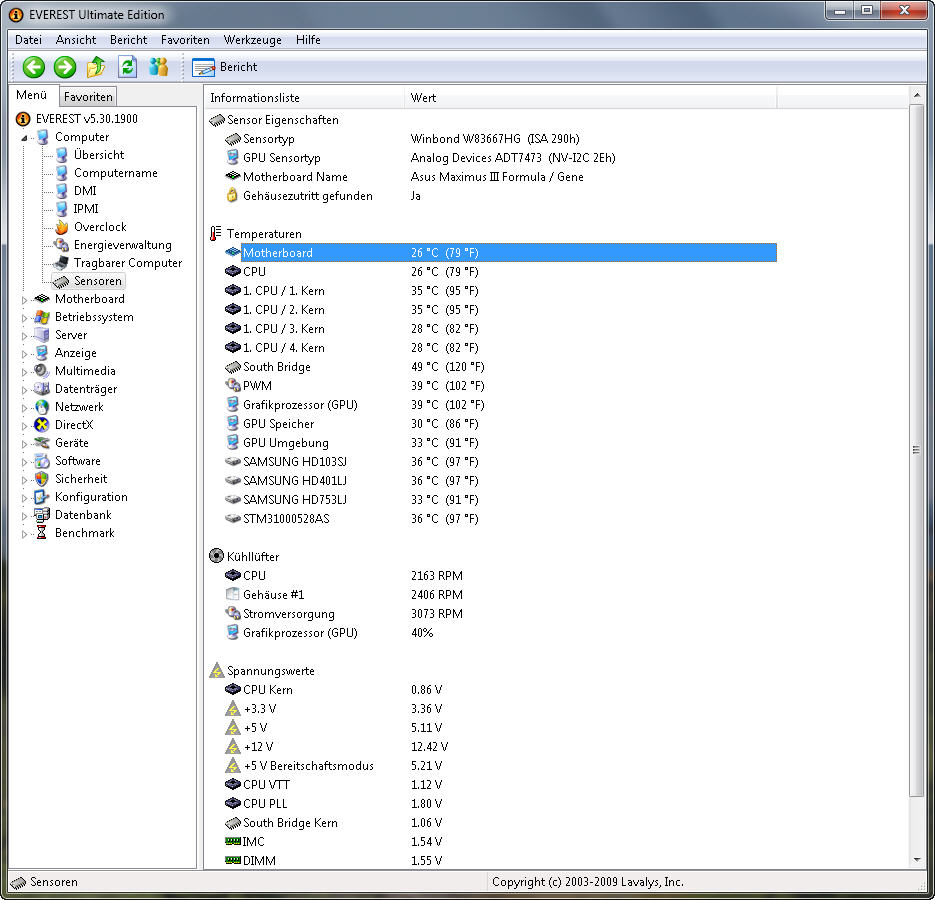Click the users icon in toolbar
The image size is (935, 900).
coord(158,67)
